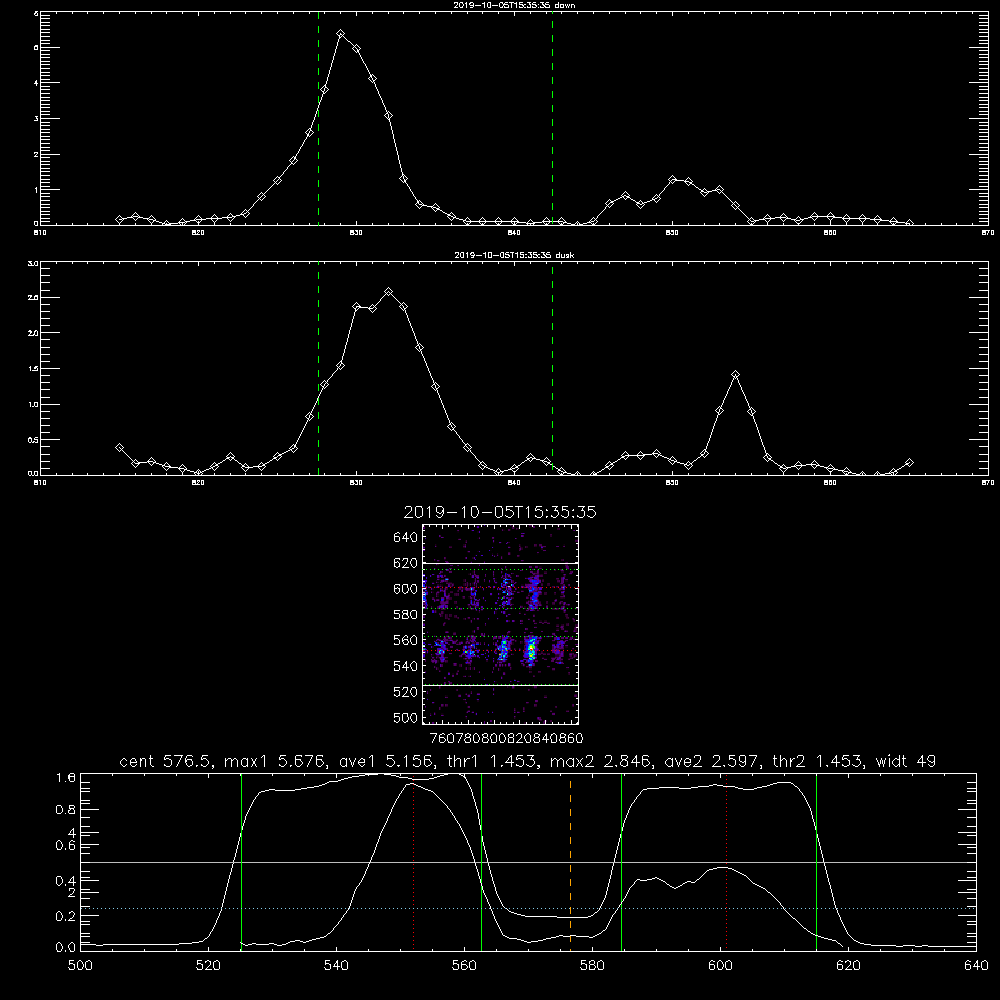
Task: Click the orange dashed center line in the bottom plot
Action: 570,861
